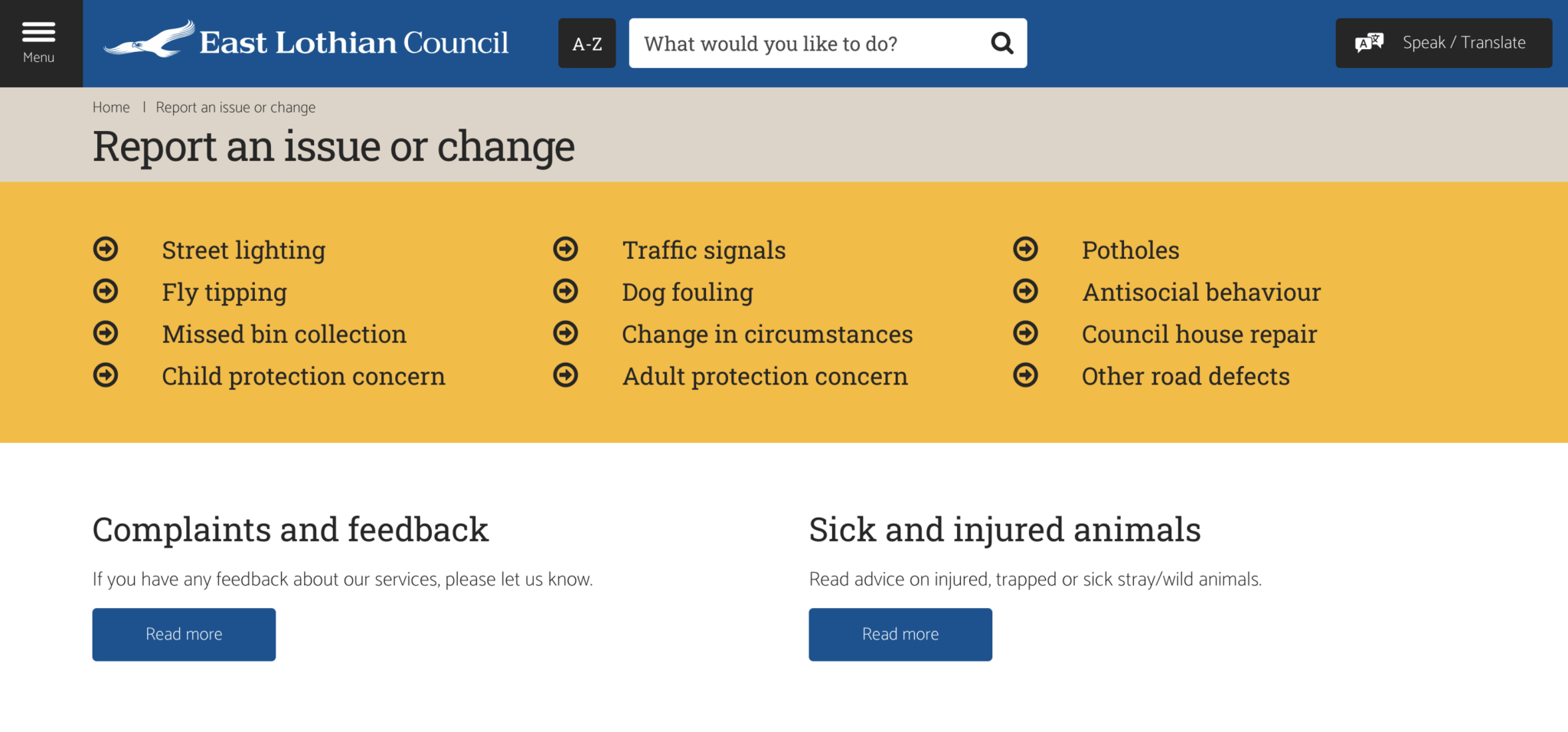Click arrow icon beside Street lighting
This screenshot has width=1568, height=732.
[106, 249]
